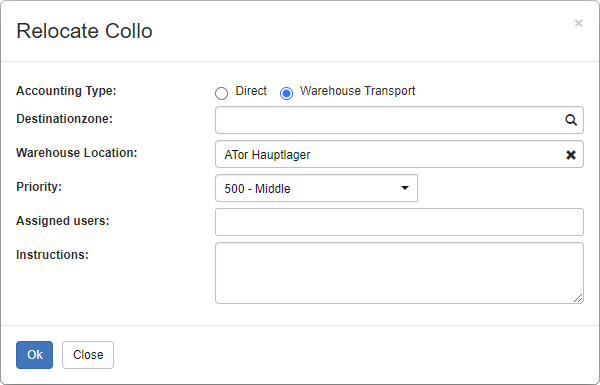This screenshot has height=385, width=600.
Task: Click the Accounting Type label
Action: coord(66,91)
